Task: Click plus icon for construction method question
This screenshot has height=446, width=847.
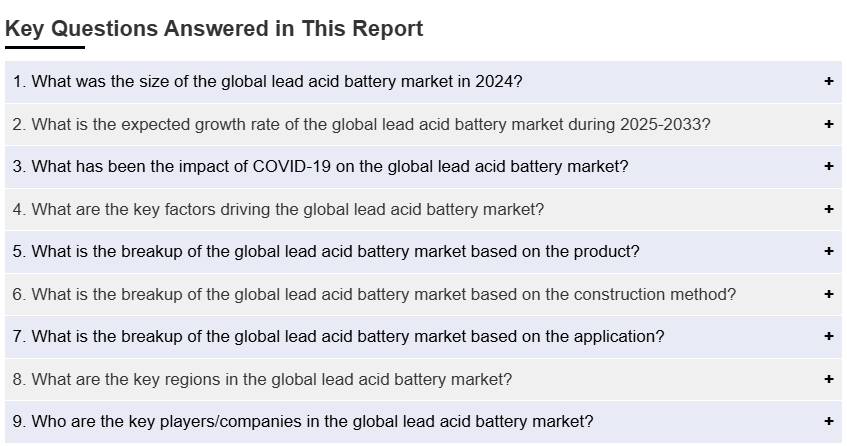Action: pyautogui.click(x=828, y=295)
